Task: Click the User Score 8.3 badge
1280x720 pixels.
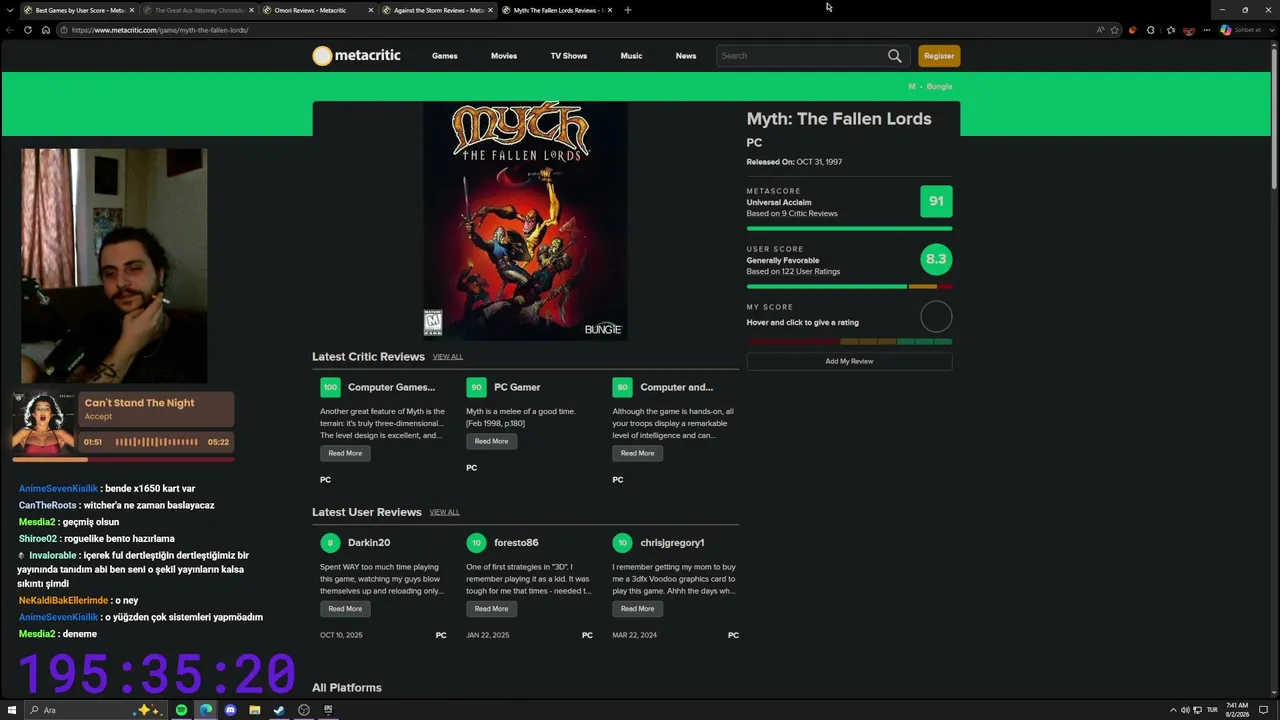Action: coord(936,259)
